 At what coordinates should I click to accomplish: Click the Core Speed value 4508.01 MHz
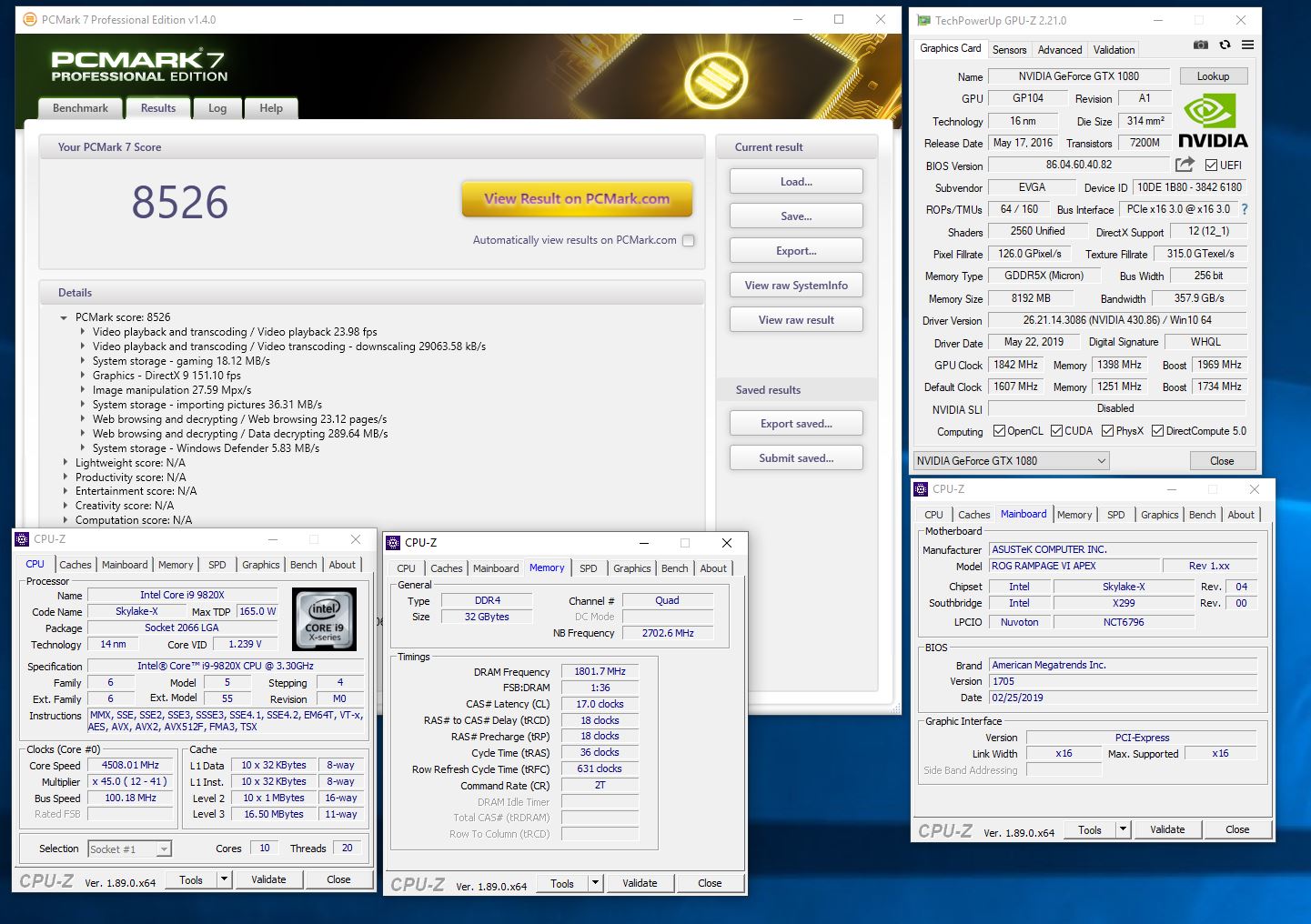pos(130,766)
